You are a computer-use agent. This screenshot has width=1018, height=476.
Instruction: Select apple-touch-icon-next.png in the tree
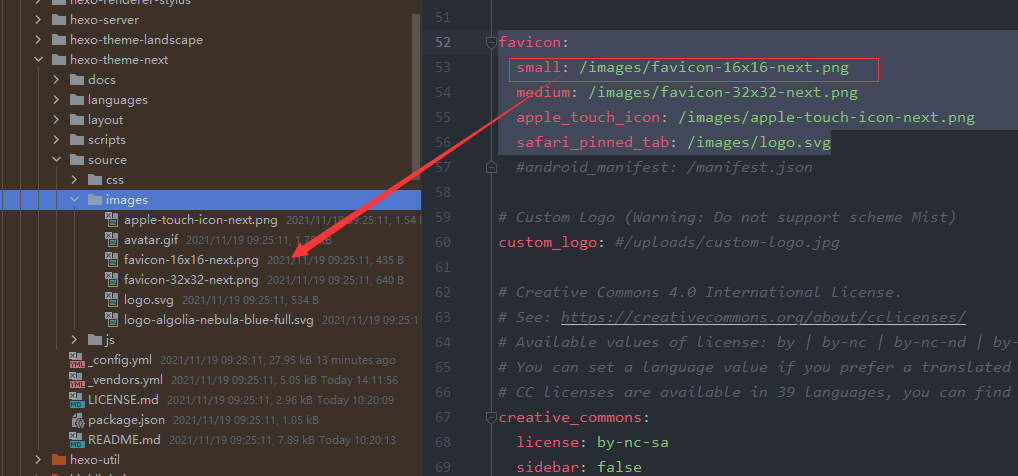click(x=200, y=220)
